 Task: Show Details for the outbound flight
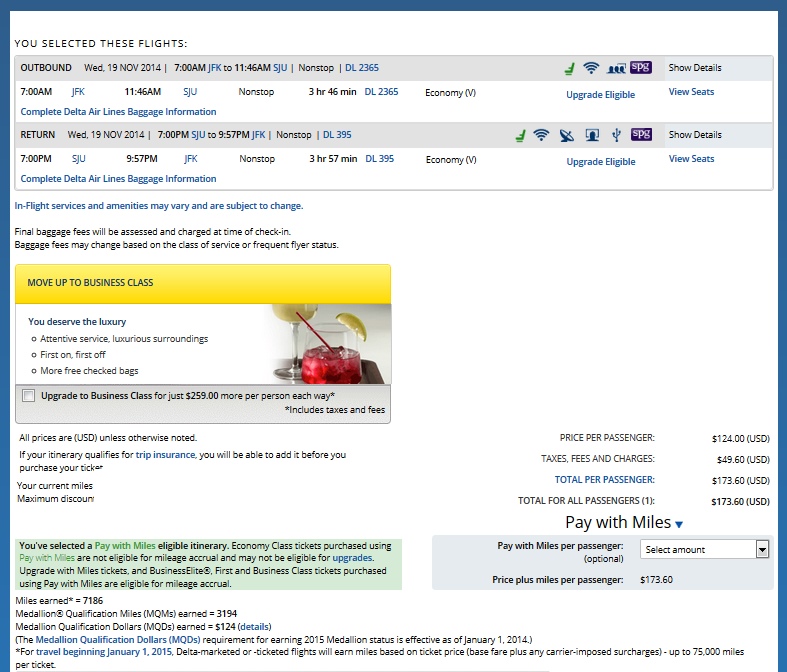click(x=695, y=68)
